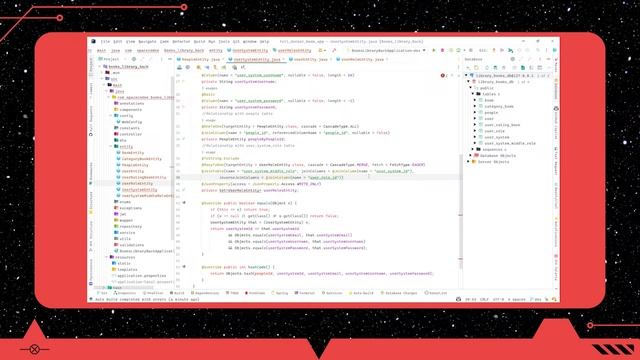Expand the book table in the Database tree
Viewport: 640px width, 360px height.
tap(476, 100)
